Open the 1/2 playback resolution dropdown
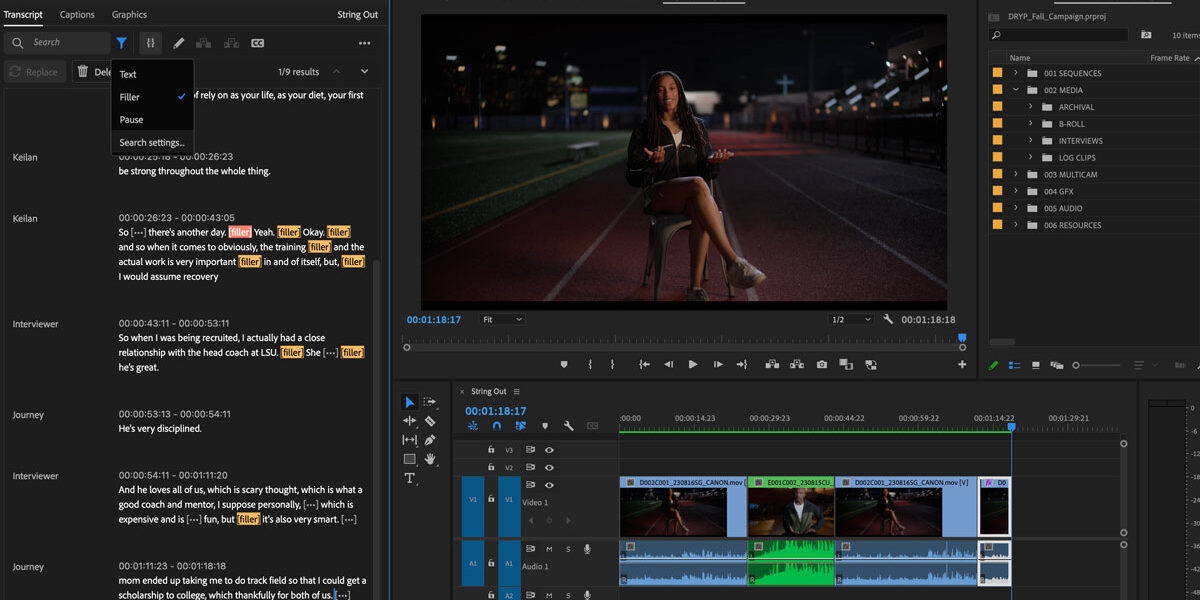1200x600 pixels. 850,319
